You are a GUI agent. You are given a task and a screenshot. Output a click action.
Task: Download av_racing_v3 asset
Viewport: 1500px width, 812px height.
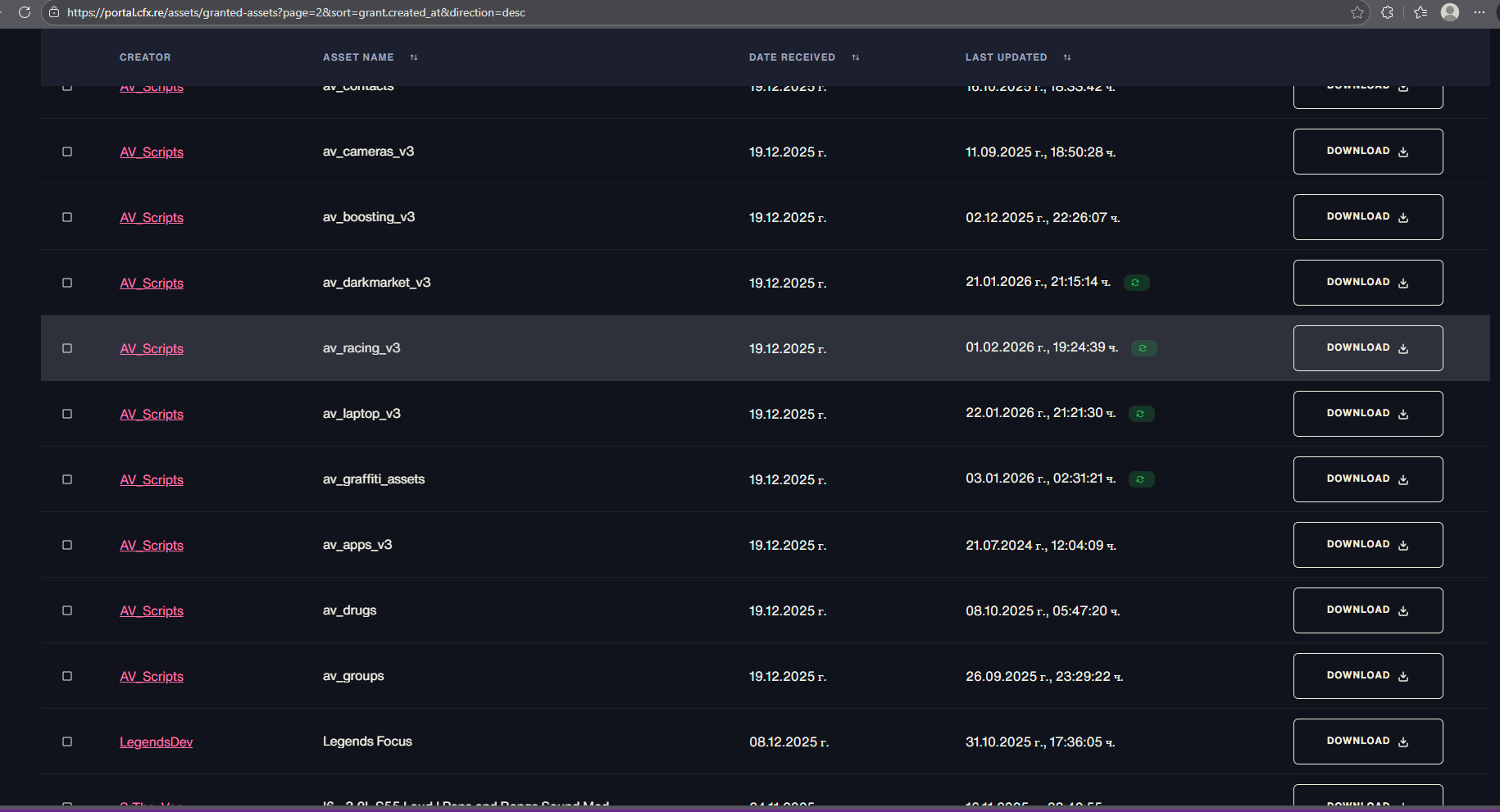pos(1368,348)
